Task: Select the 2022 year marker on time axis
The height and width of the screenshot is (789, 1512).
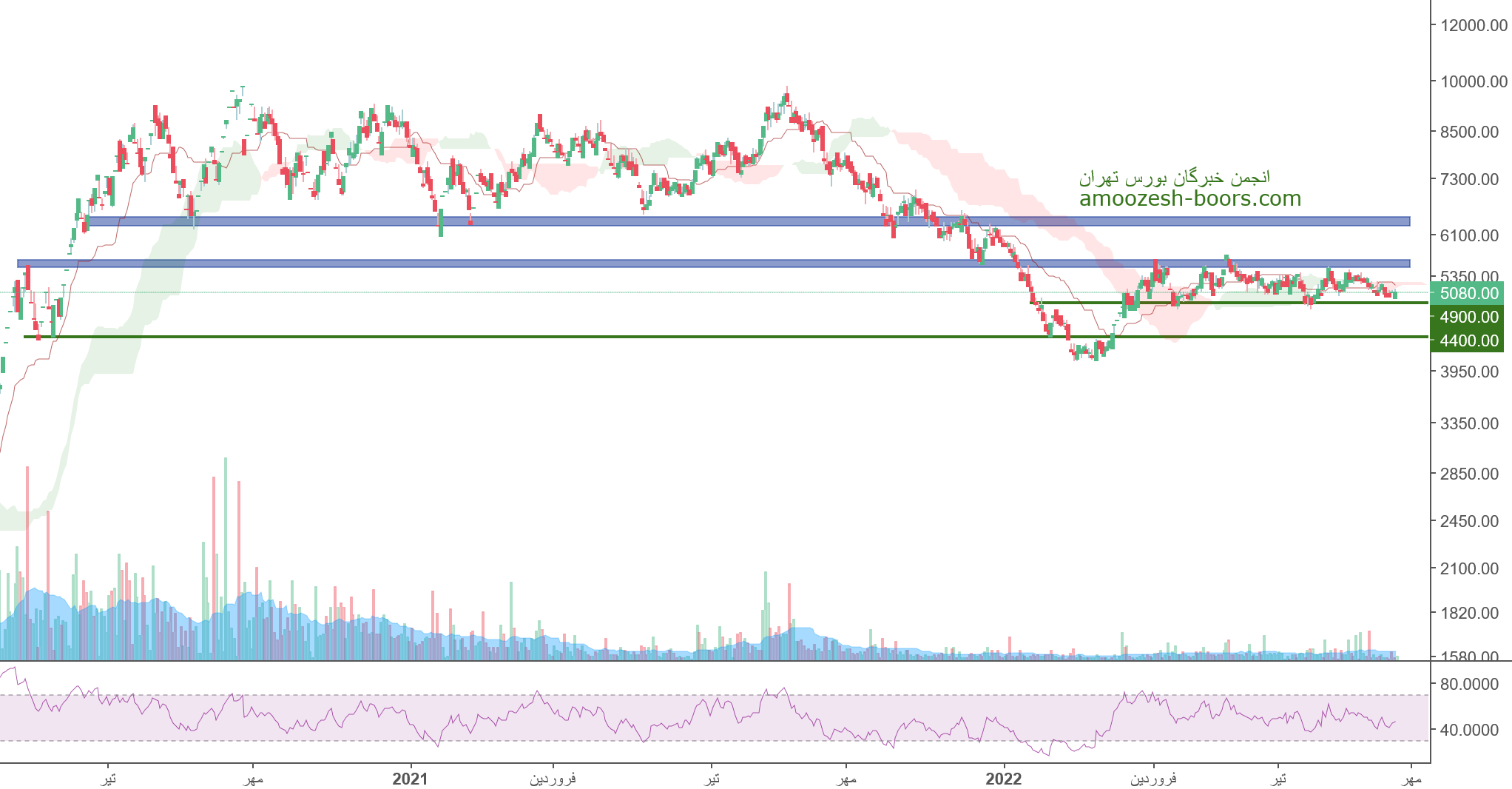Action: tap(1004, 779)
